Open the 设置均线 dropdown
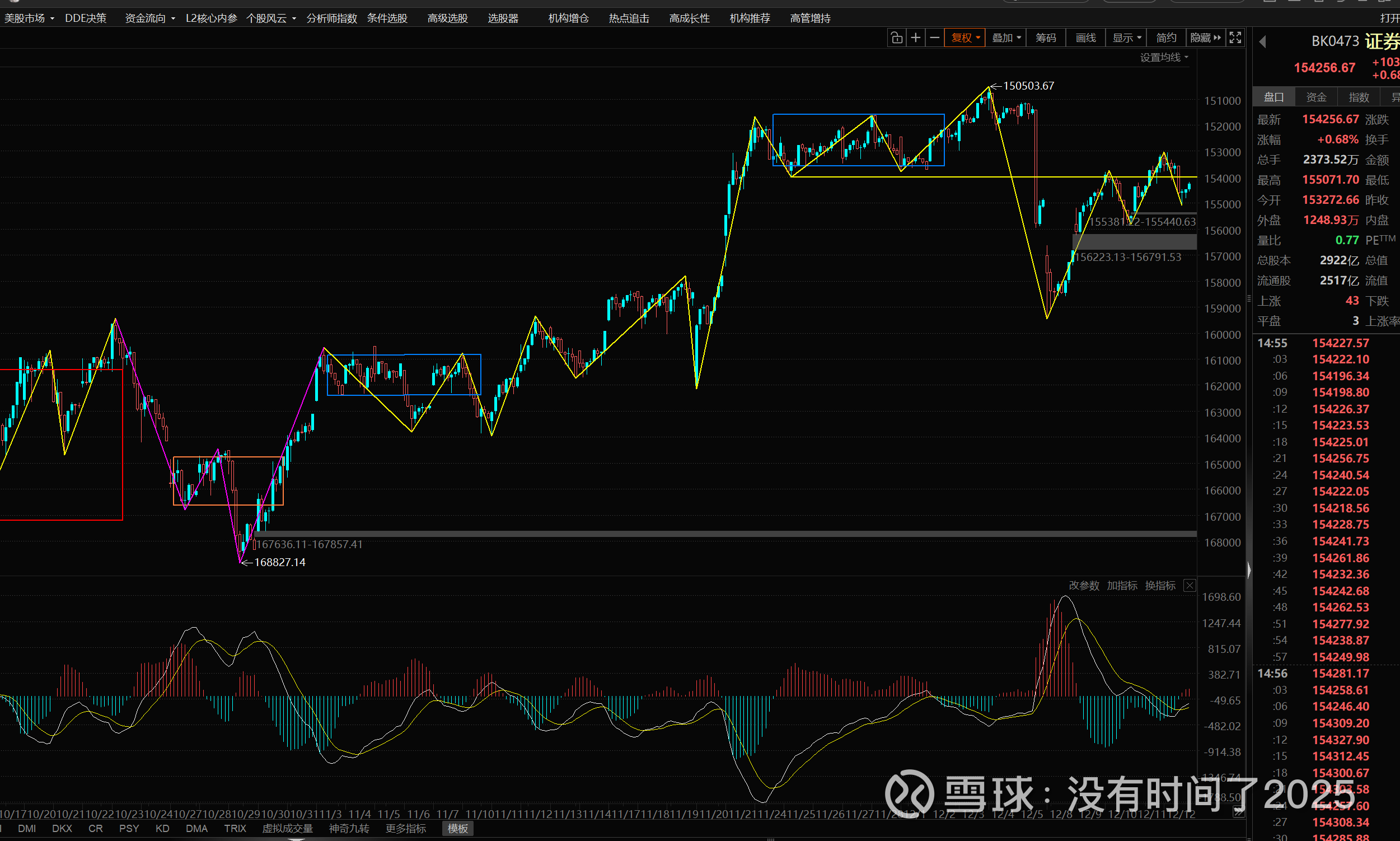The width and height of the screenshot is (1400, 841). click(x=1164, y=57)
